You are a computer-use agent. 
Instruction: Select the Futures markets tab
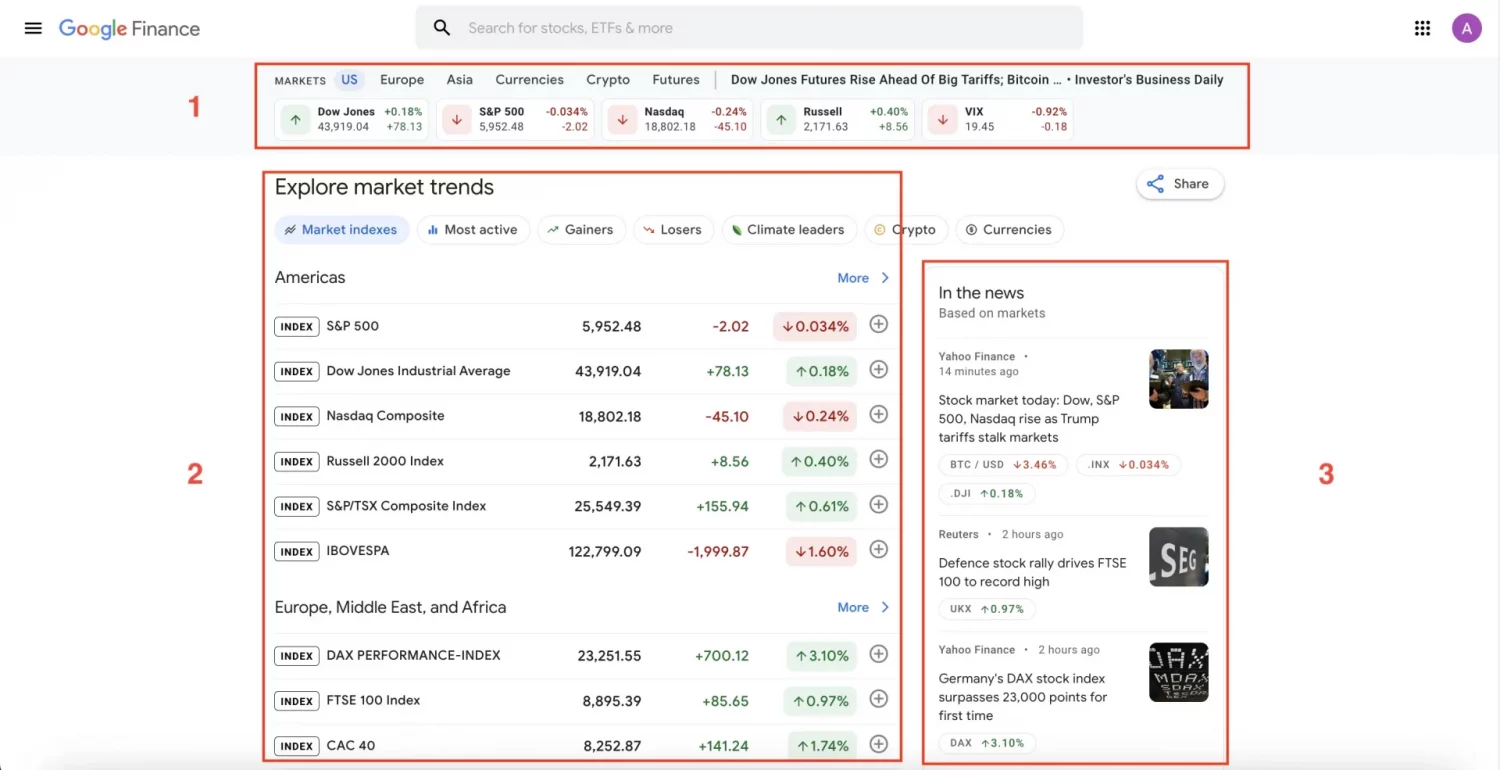676,80
